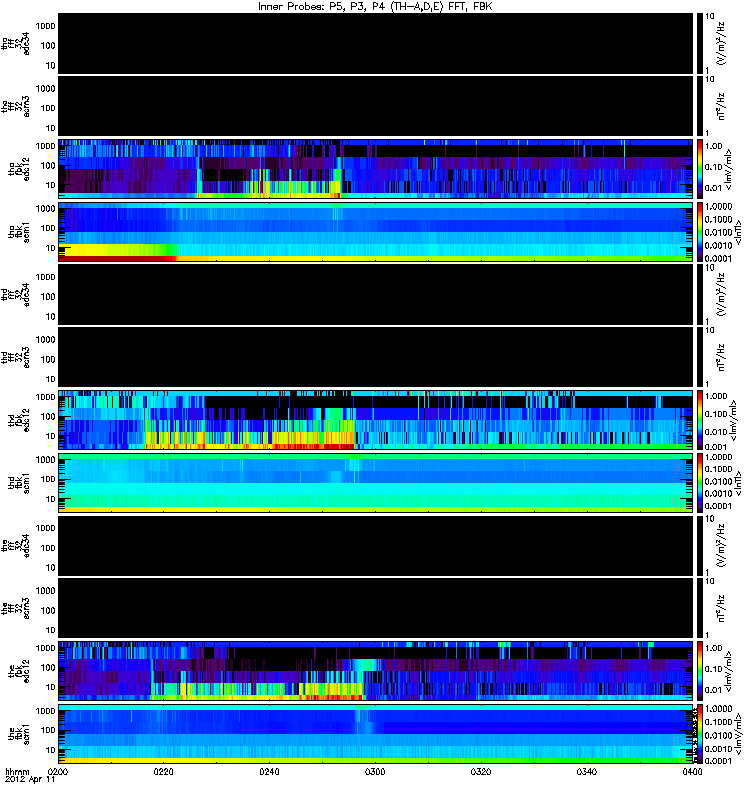Select the thd fff 32 edc34 spectrogram panel
The image size is (750, 800).
[x=376, y=294]
